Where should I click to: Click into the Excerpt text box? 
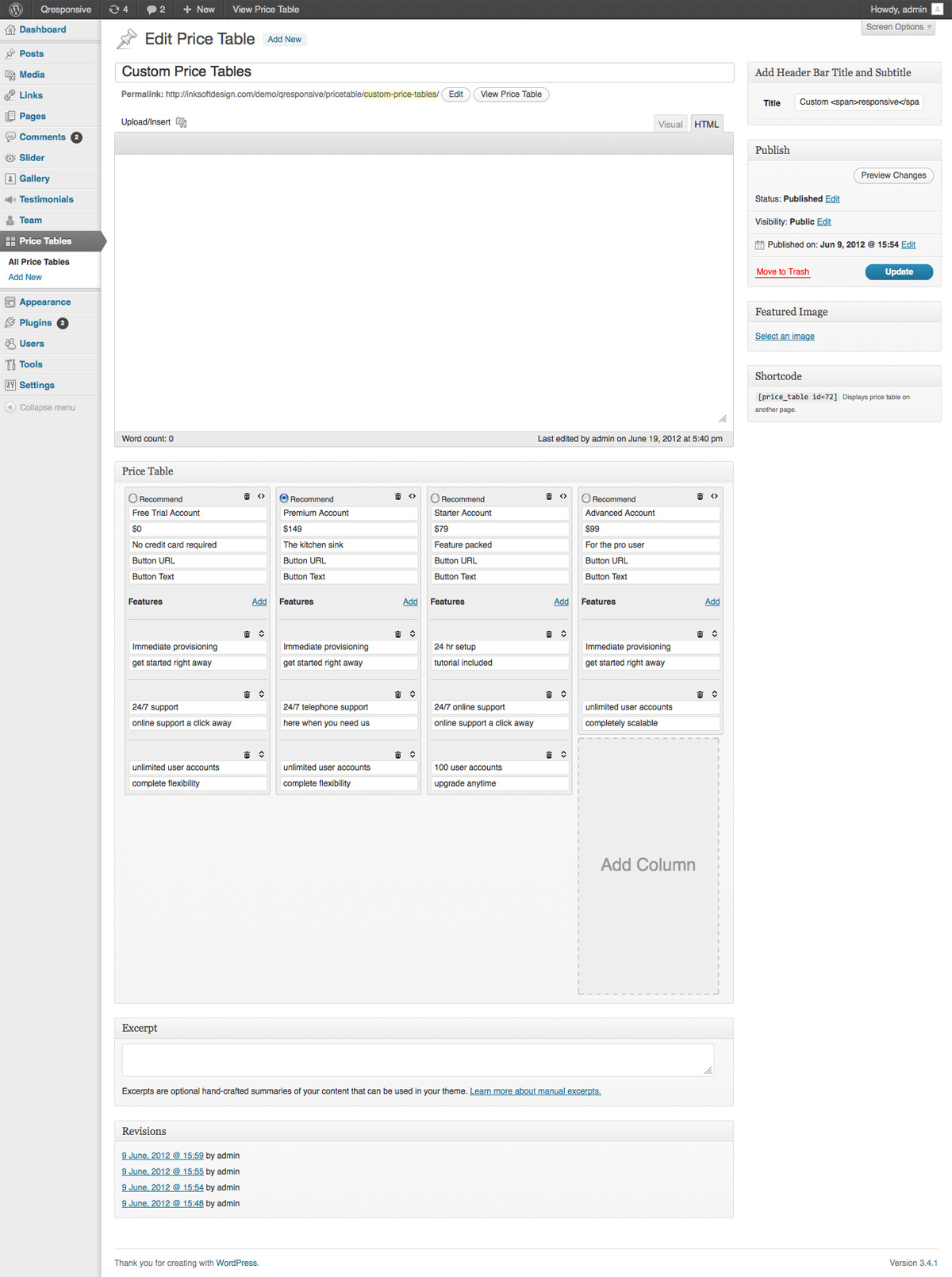pyautogui.click(x=417, y=1060)
